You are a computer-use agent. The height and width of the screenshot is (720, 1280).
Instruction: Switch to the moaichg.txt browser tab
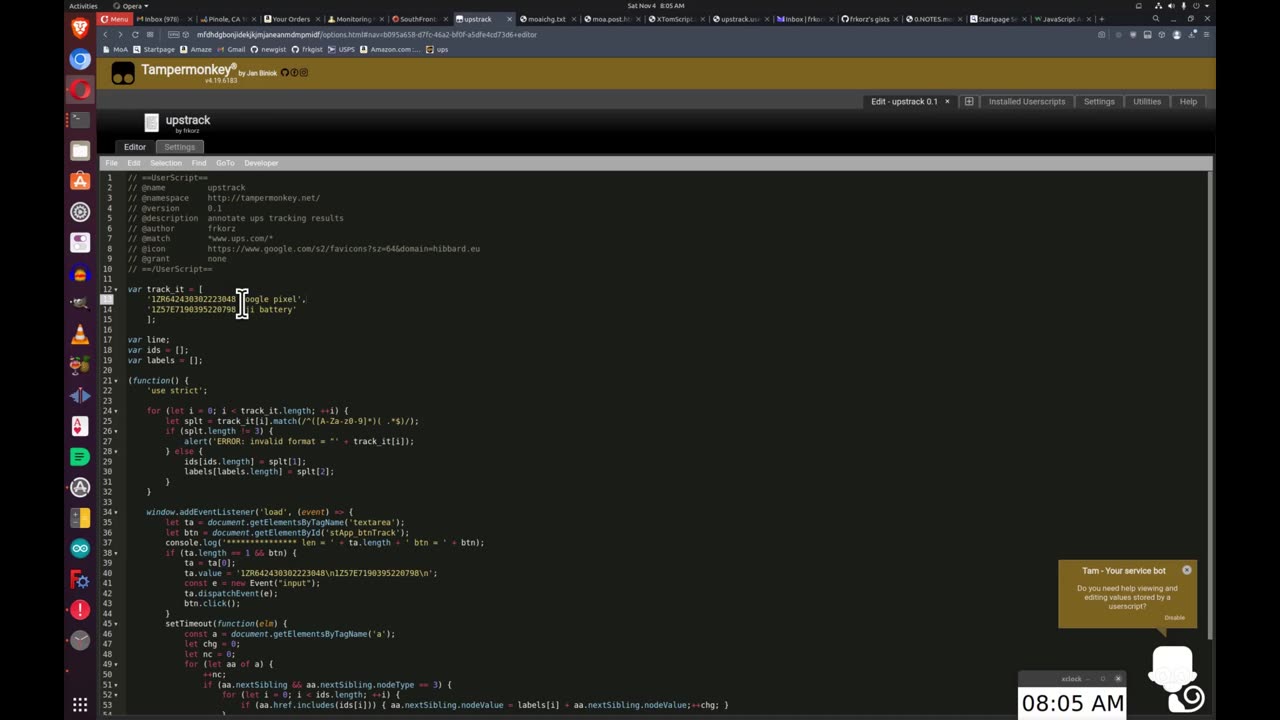click(x=545, y=19)
